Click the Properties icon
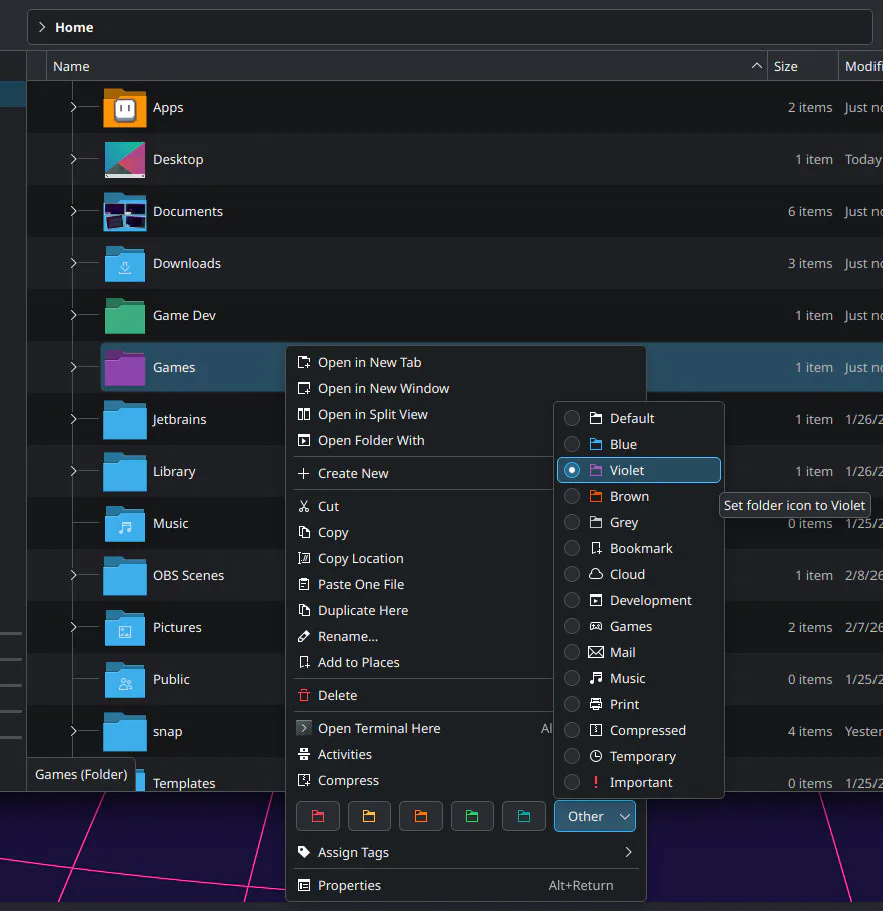 coord(304,885)
